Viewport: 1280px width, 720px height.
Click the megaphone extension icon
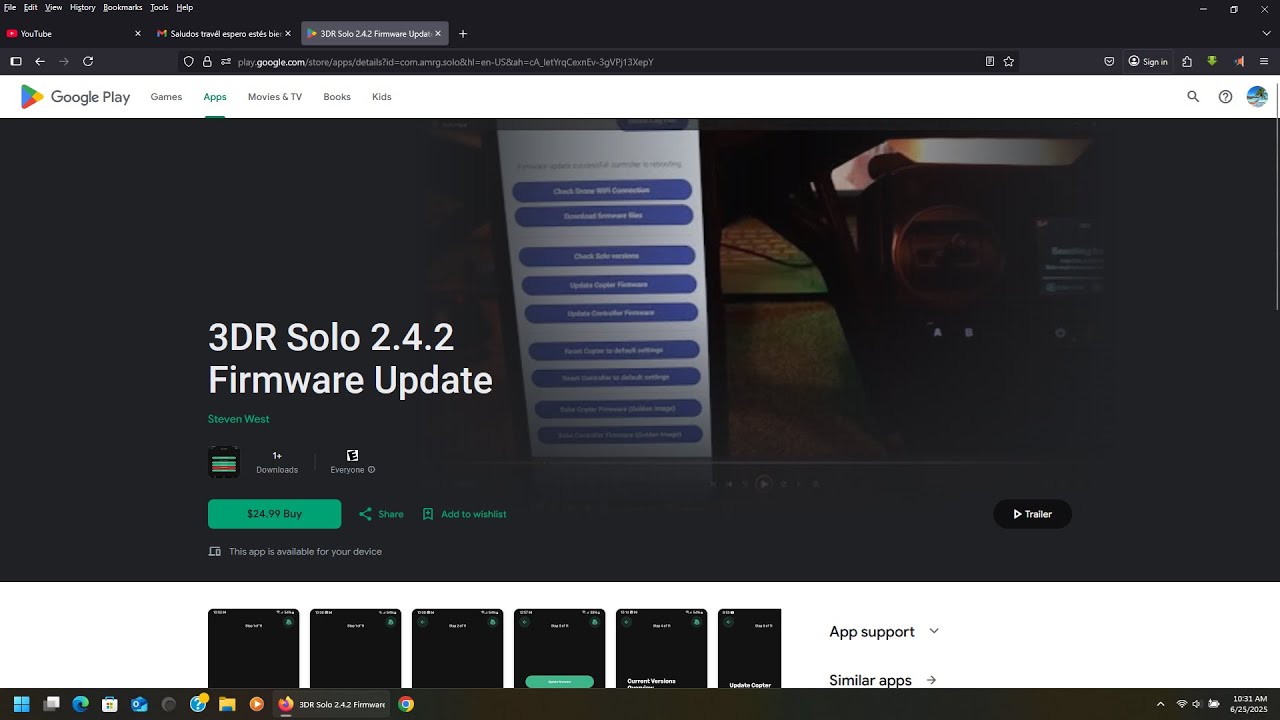[1239, 61]
